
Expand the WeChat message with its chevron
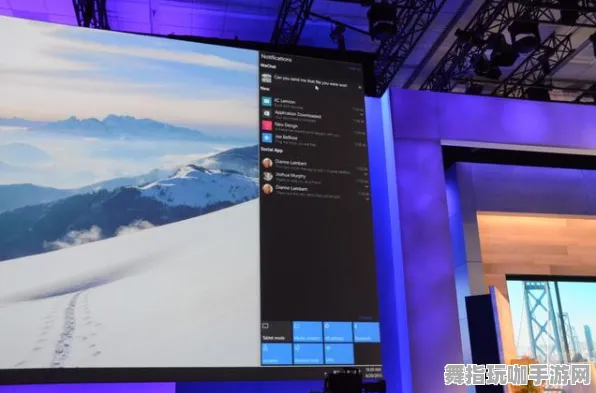tap(360, 87)
